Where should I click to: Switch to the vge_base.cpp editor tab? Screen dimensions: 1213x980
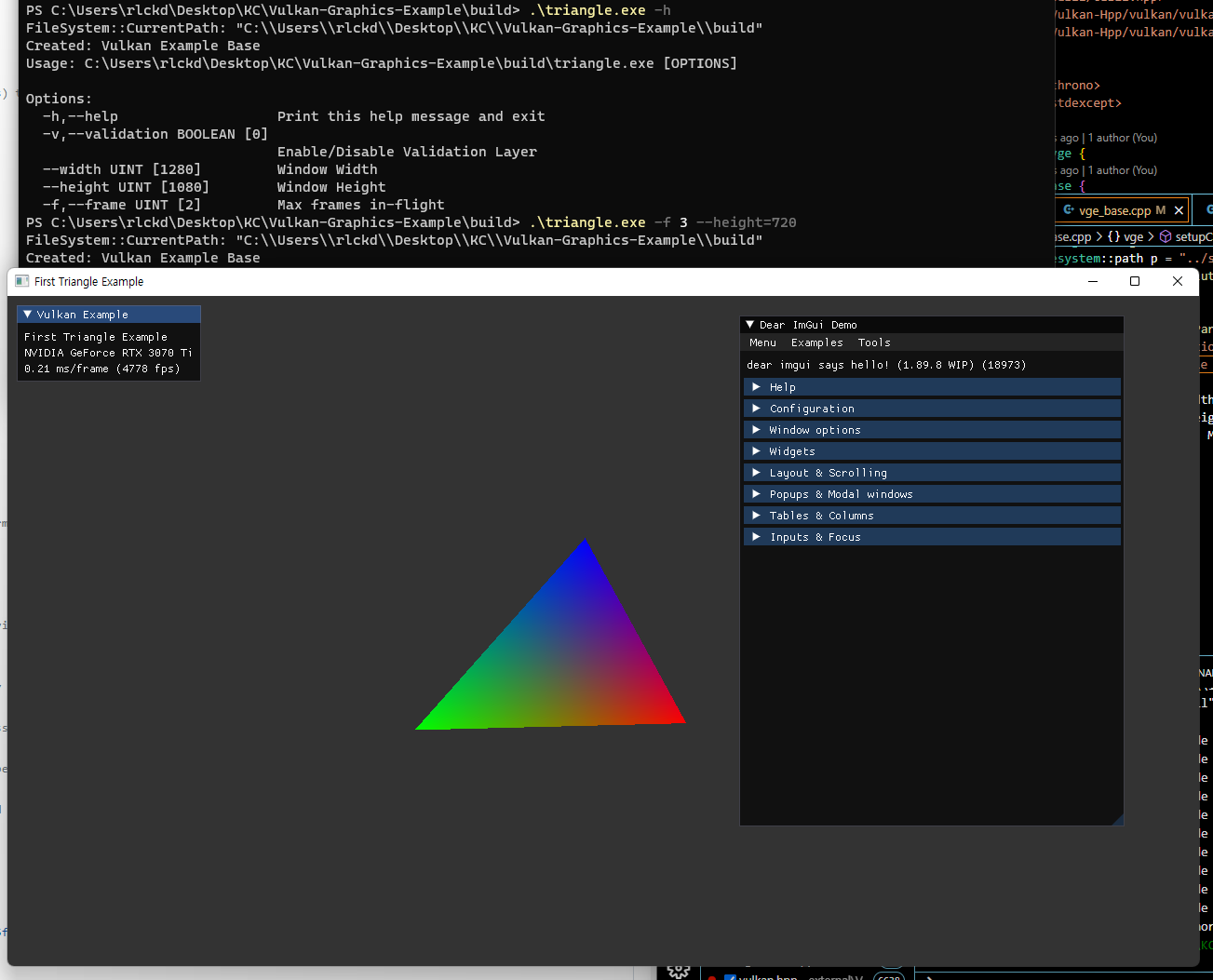click(1114, 210)
